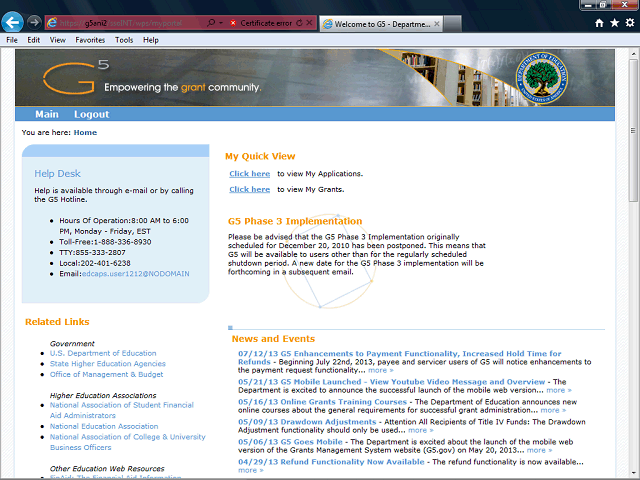Open National Association of College & University Business Officers

coord(127,442)
